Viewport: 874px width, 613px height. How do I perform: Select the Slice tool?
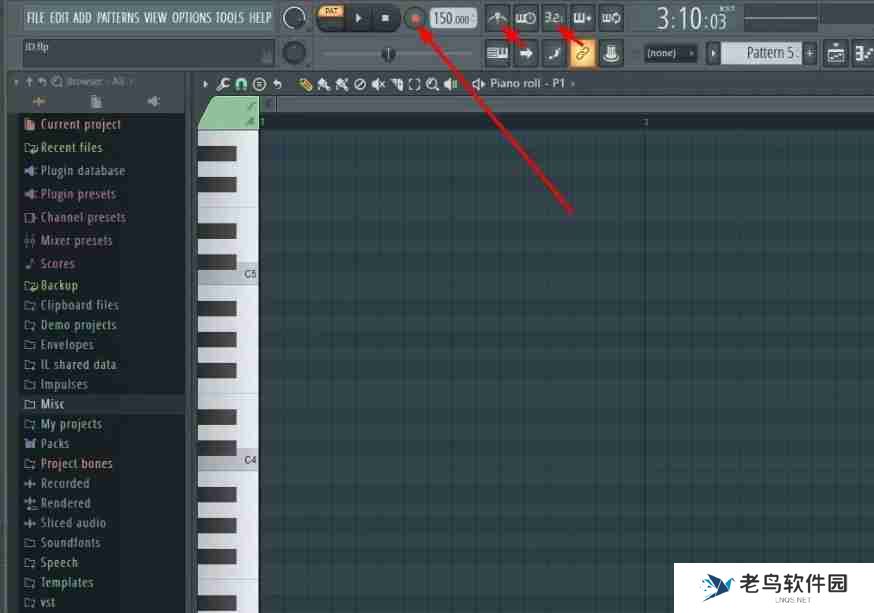pyautogui.click(x=397, y=84)
